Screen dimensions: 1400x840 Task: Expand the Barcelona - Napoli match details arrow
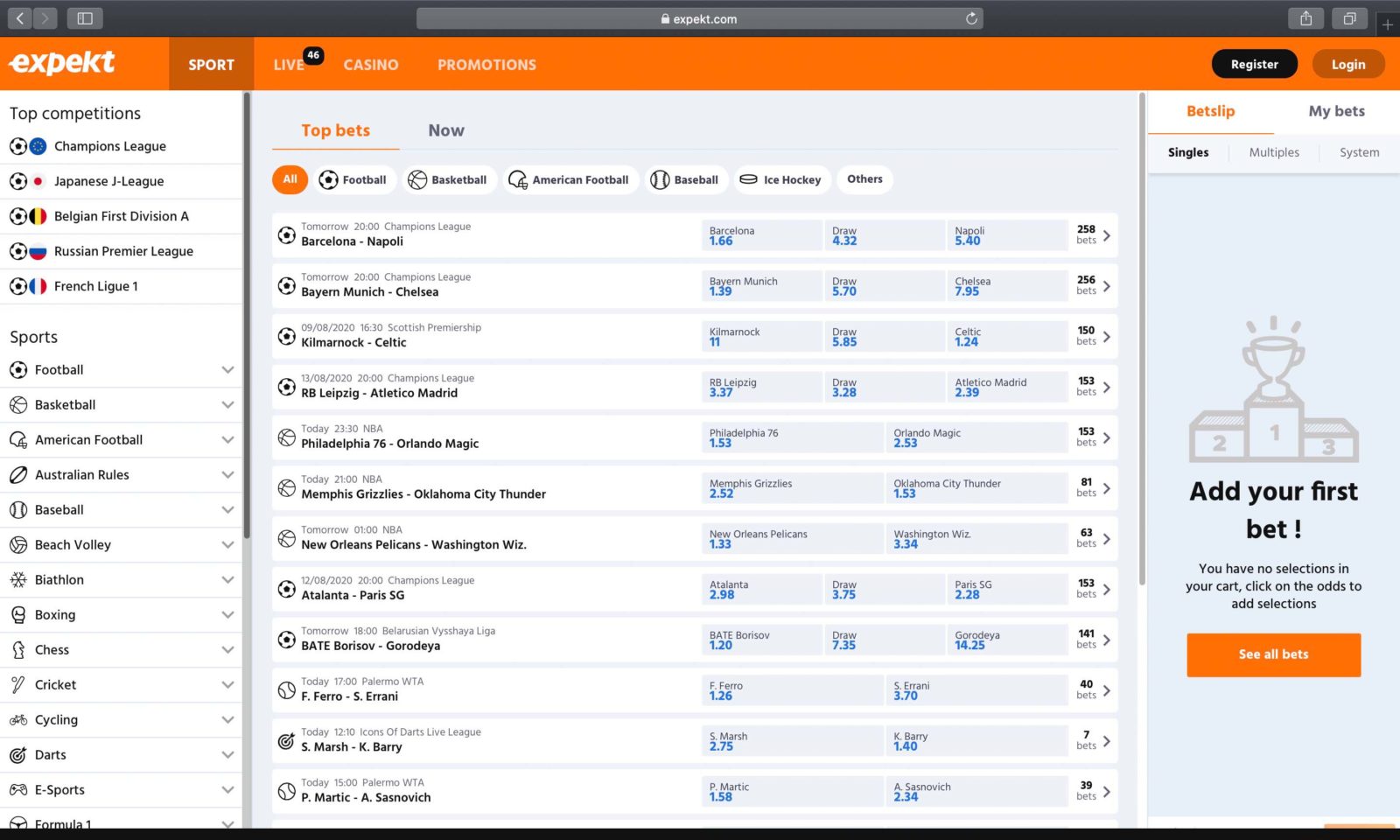[1108, 234]
